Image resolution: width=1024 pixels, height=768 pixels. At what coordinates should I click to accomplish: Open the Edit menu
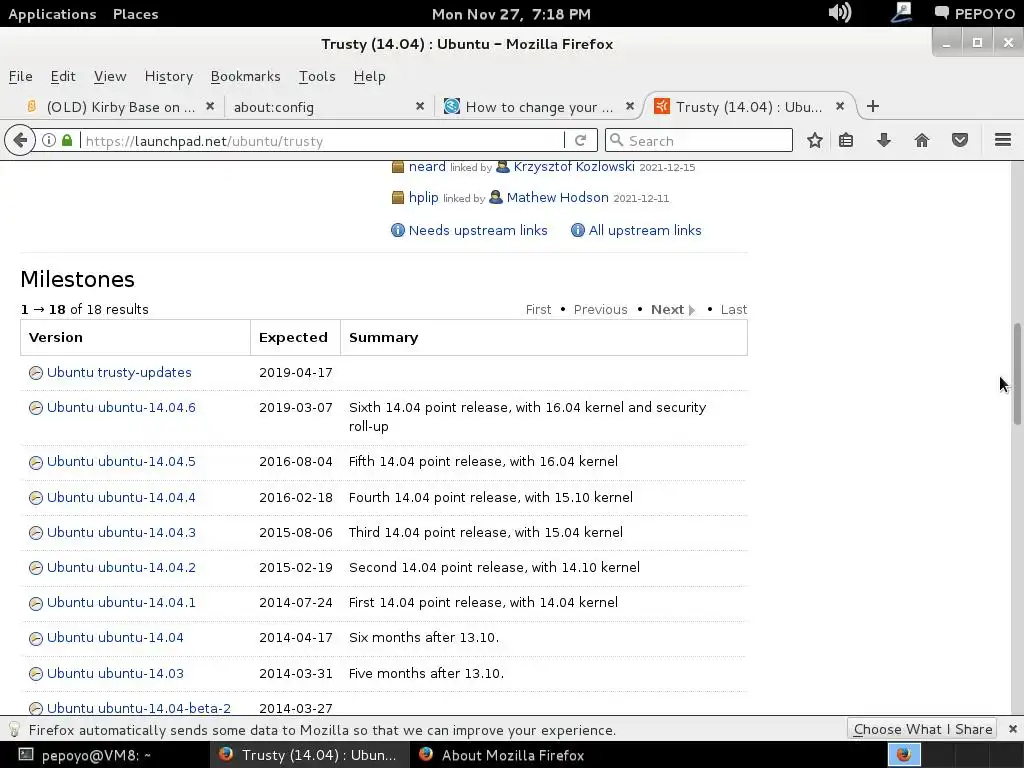pos(63,76)
